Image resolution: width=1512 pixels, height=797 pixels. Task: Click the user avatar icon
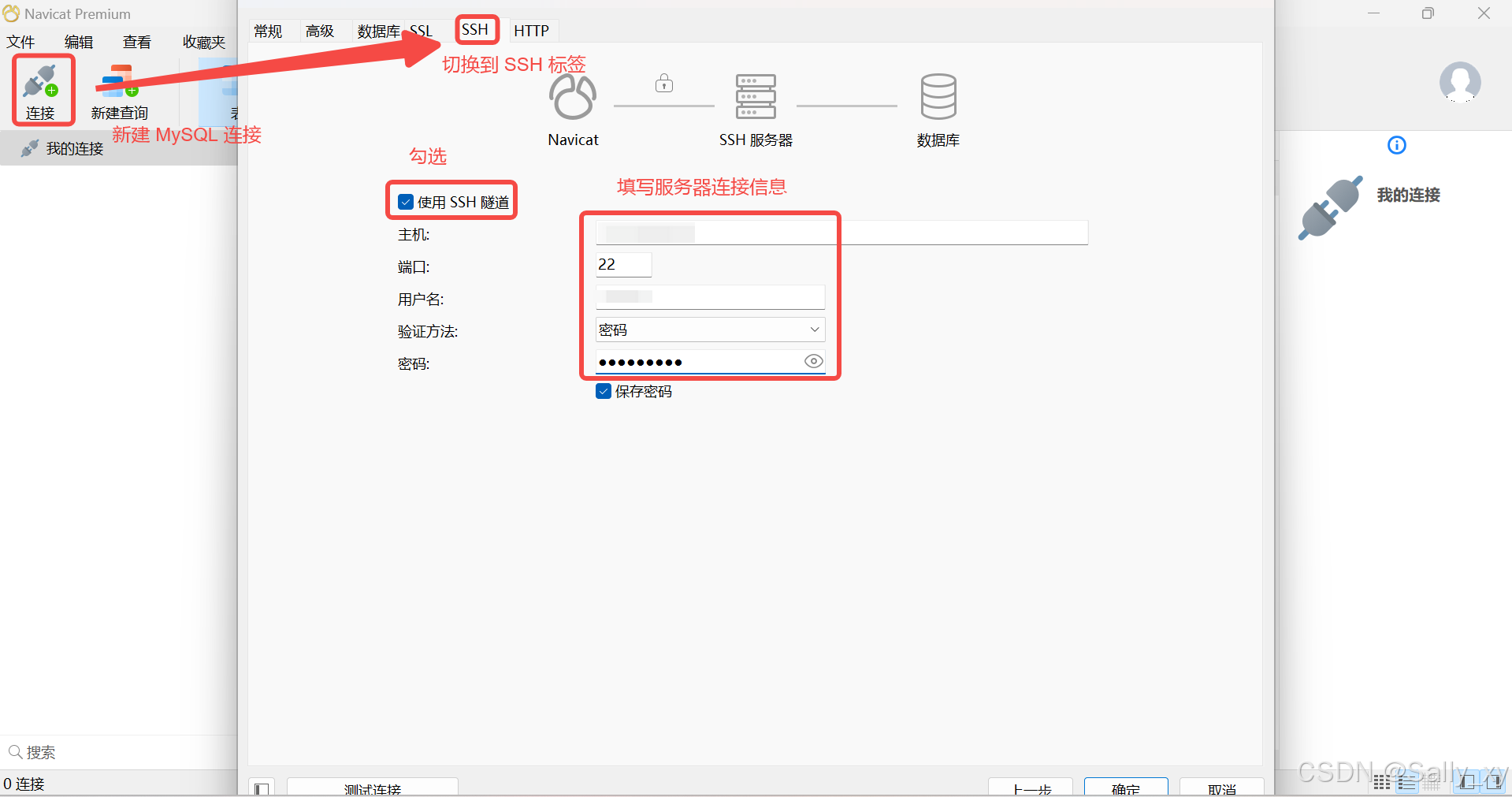click(x=1459, y=83)
